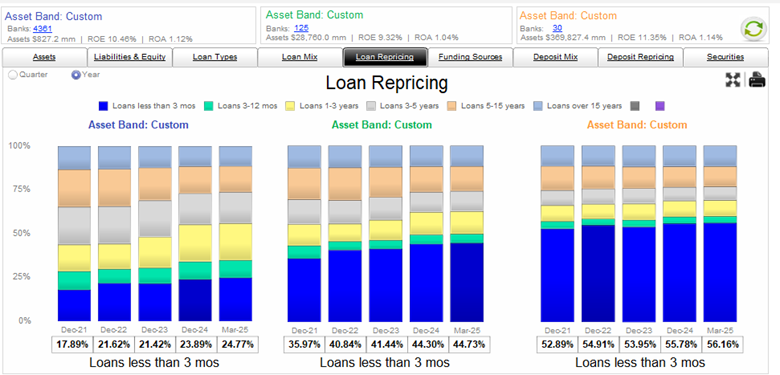Click the unlabeled dark gray legend swatch

pyautogui.click(x=635, y=106)
